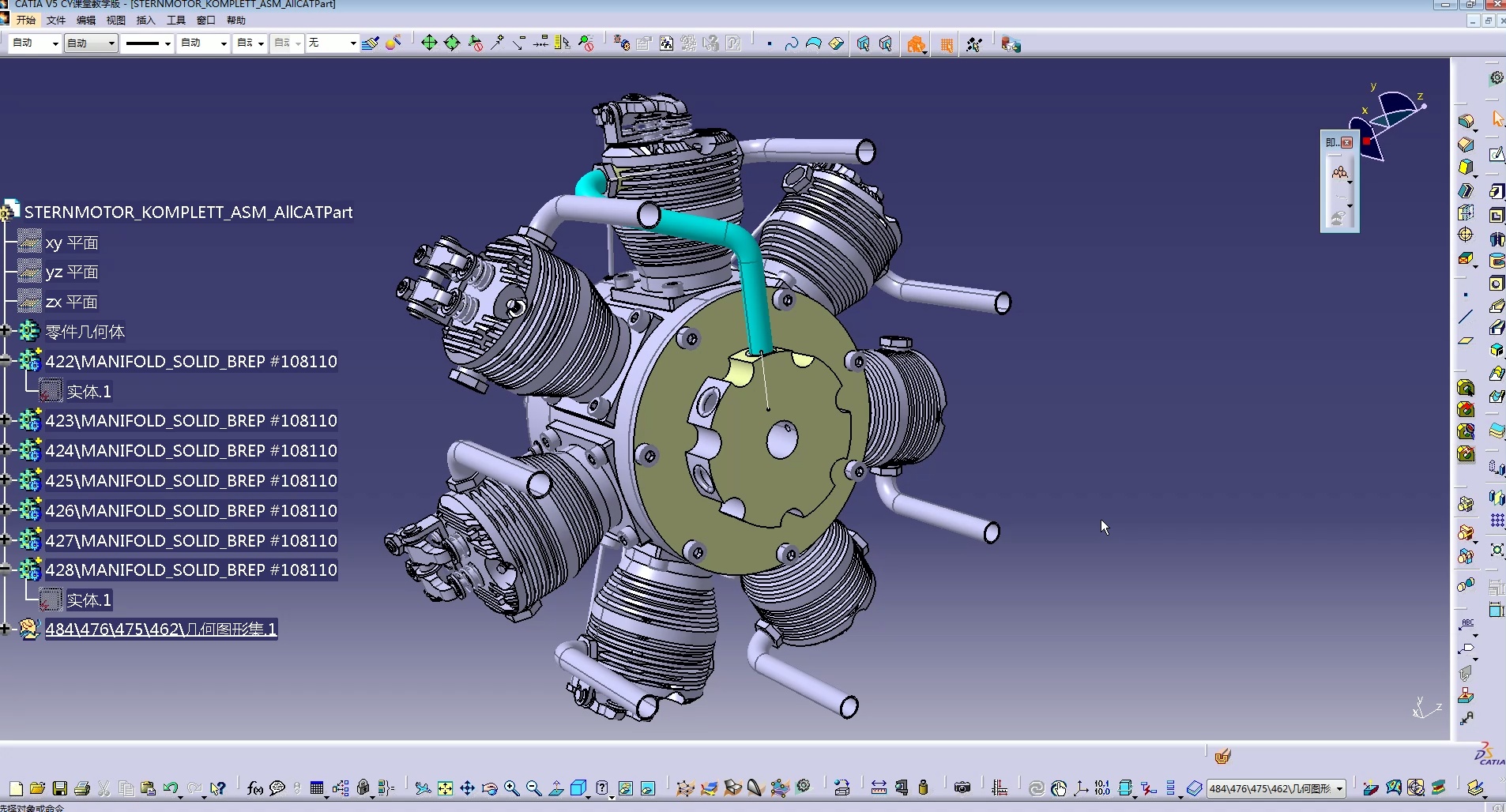The height and width of the screenshot is (812, 1506).
Task: Select the Fit All In view icon
Action: pos(445,788)
